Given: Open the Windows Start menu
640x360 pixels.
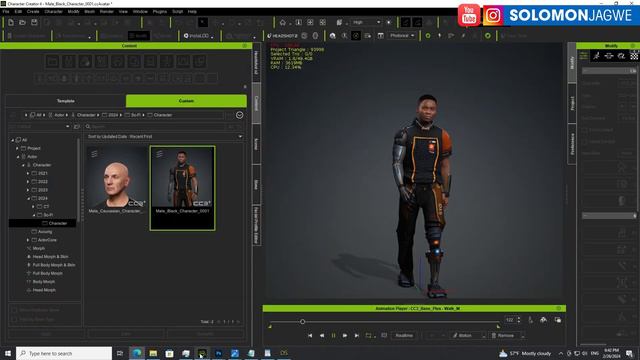Looking at the screenshot, I should (7, 353).
